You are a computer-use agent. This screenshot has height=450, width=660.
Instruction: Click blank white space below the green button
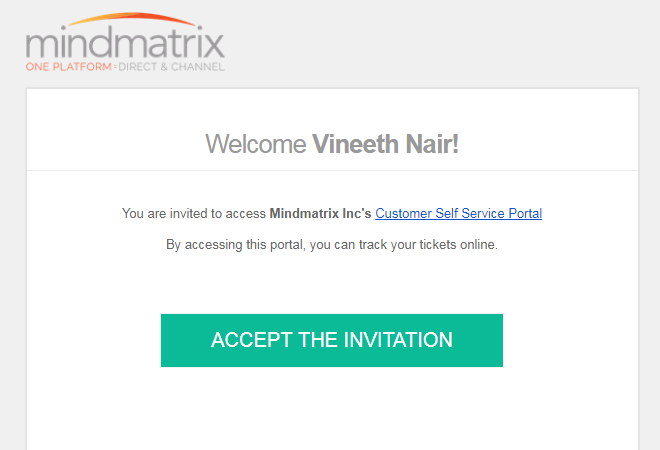332,408
